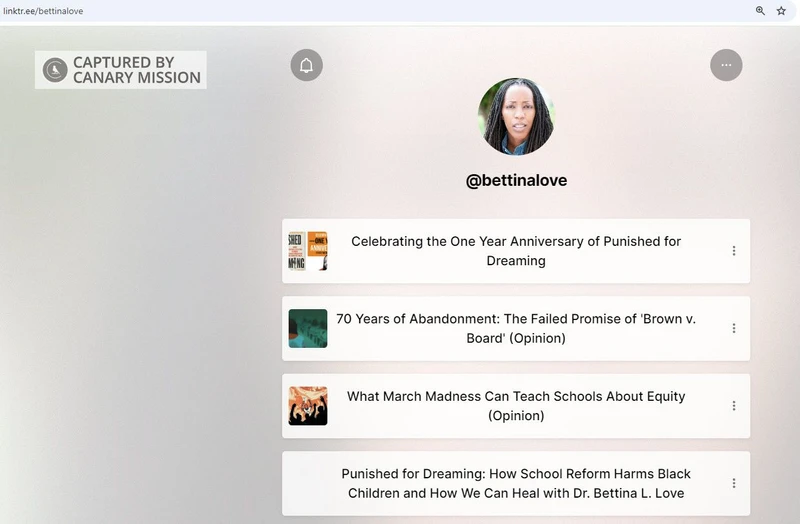
Task: Click the bell subscribe icon
Action: [306, 66]
